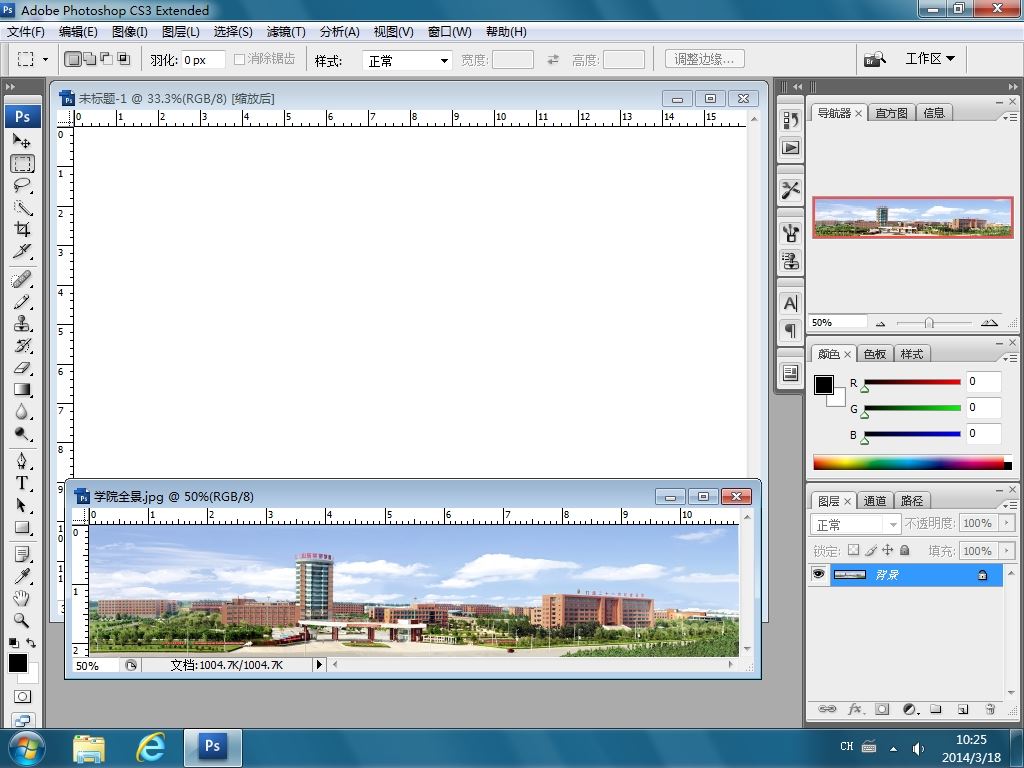Open the 样式 style dropdown

(x=408, y=61)
